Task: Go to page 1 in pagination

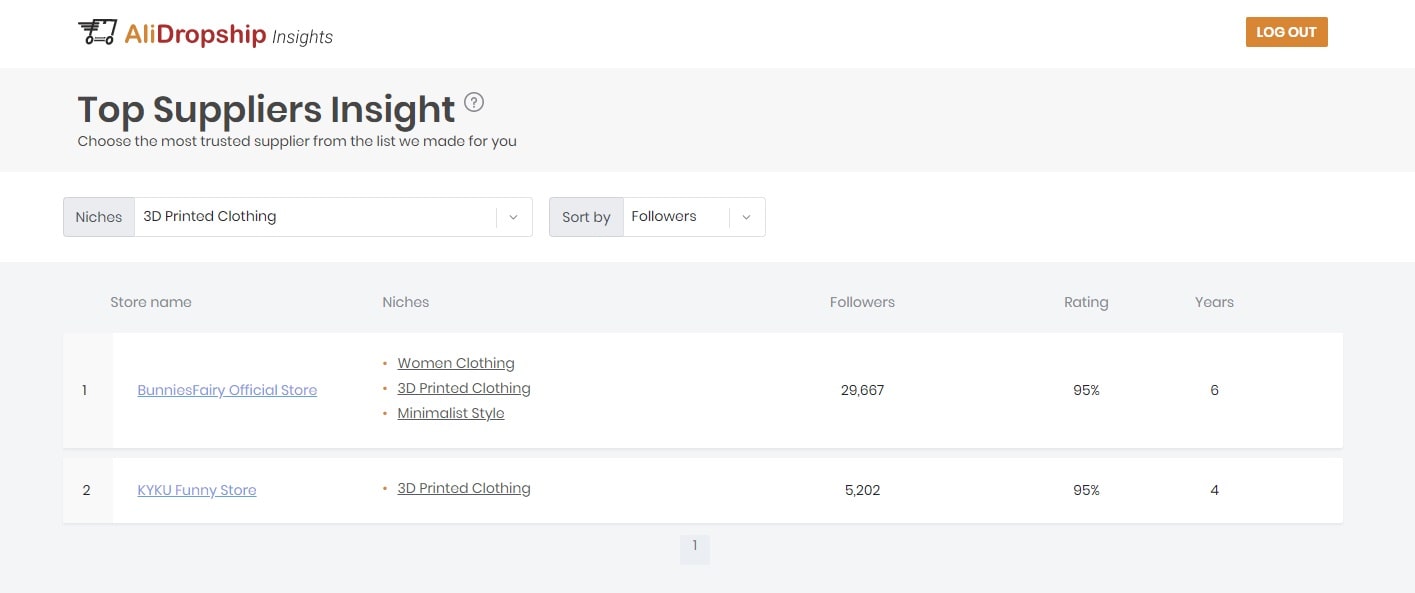Action: tap(695, 546)
